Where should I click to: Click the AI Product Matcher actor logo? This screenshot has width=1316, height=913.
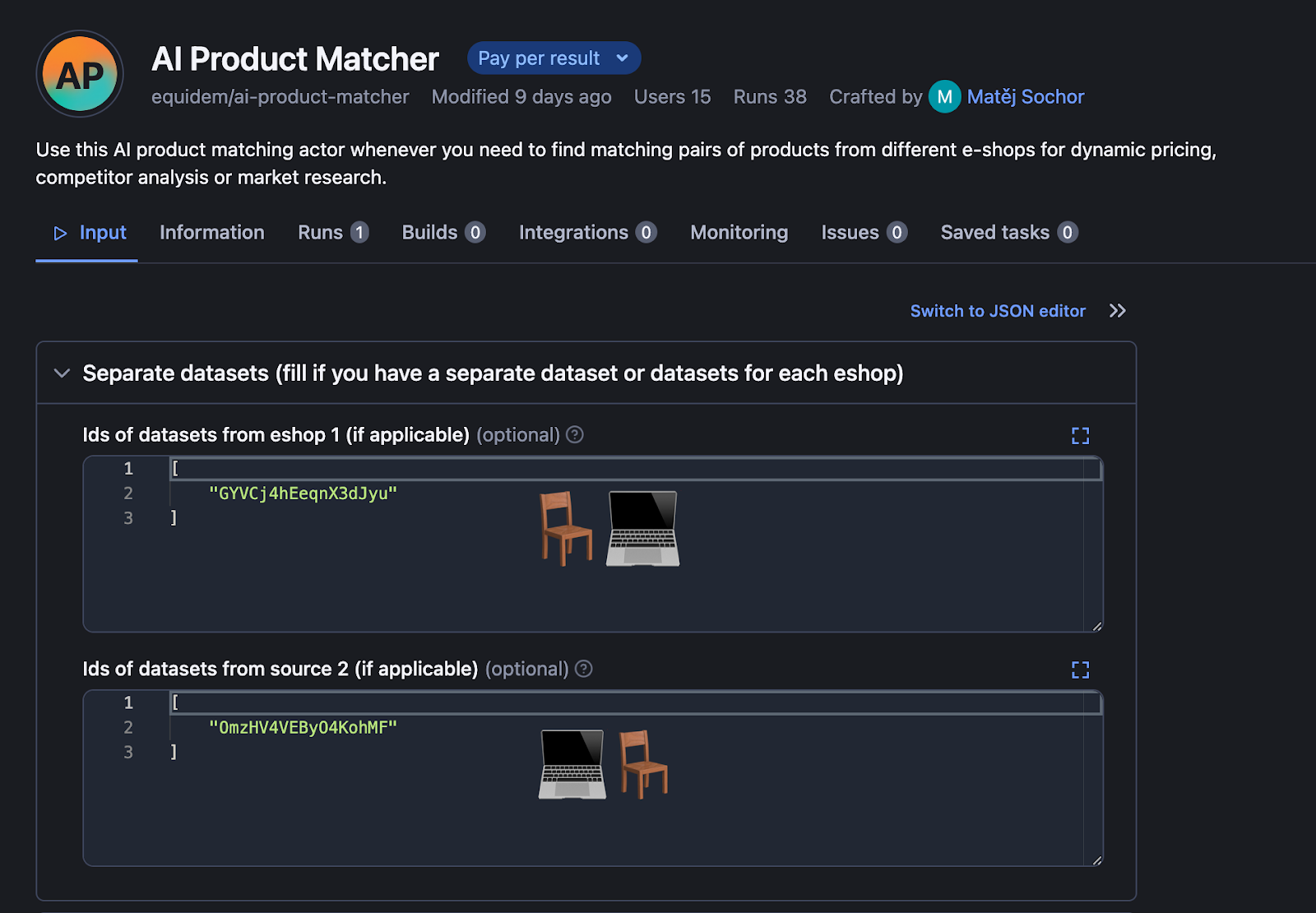pyautogui.click(x=79, y=74)
